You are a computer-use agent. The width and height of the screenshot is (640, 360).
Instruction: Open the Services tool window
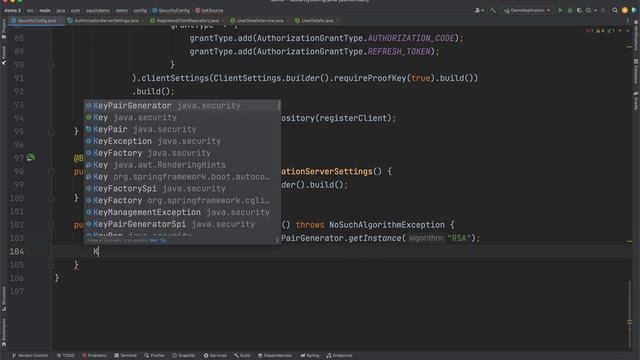click(215, 356)
